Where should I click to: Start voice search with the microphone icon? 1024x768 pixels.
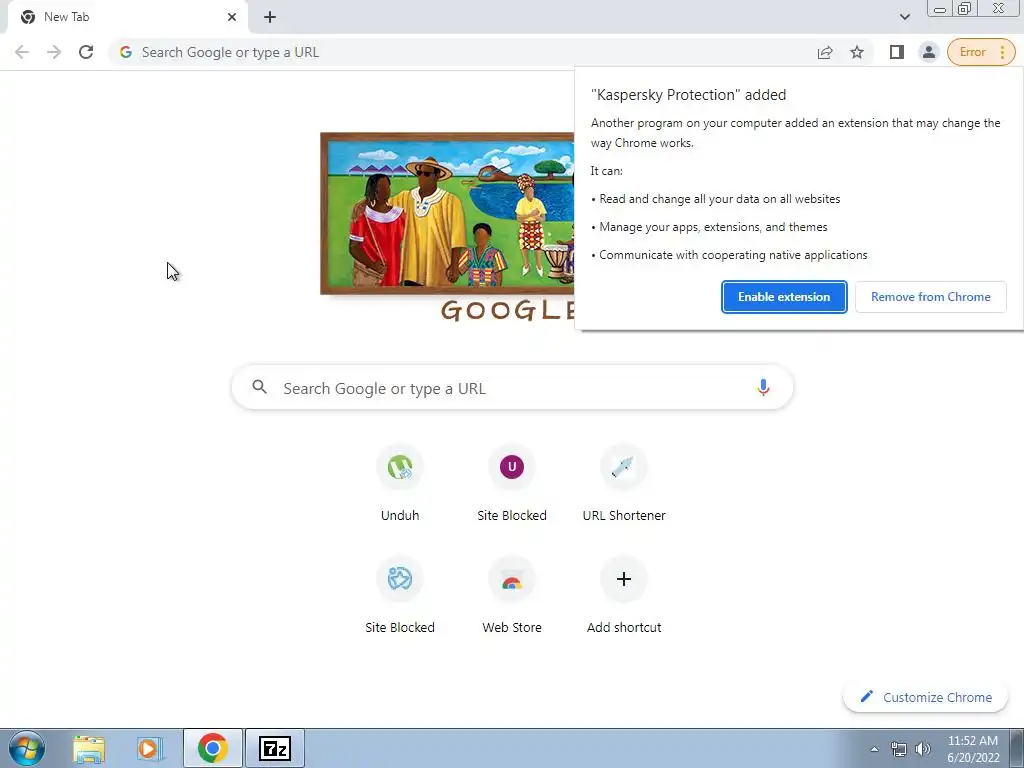[763, 388]
